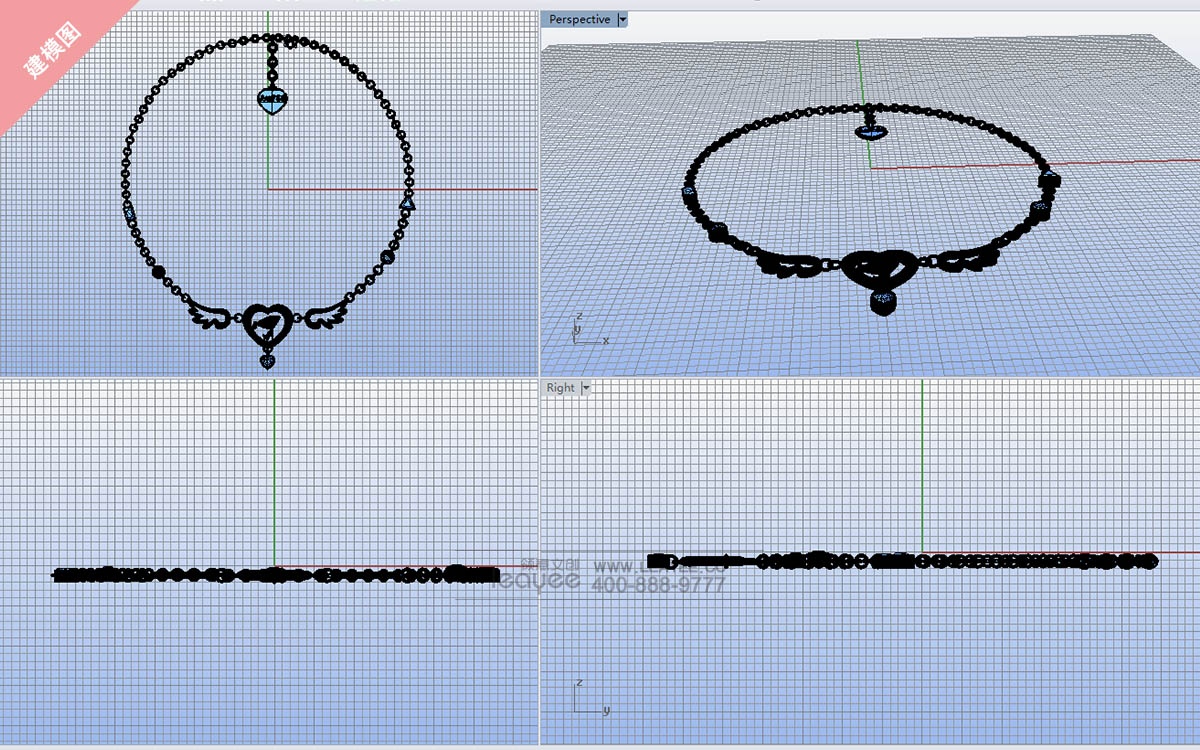1200x750 pixels.
Task: Open the Right viewport dropdown arrow
Action: pos(586,388)
